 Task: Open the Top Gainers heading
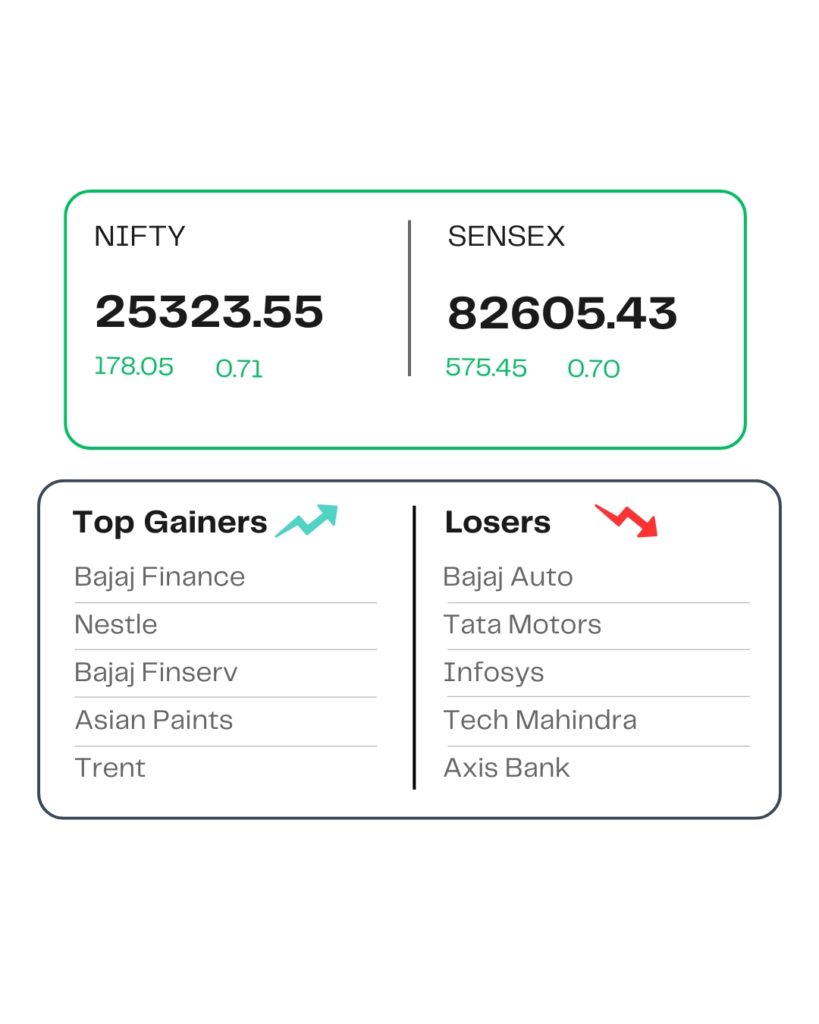tap(170, 522)
